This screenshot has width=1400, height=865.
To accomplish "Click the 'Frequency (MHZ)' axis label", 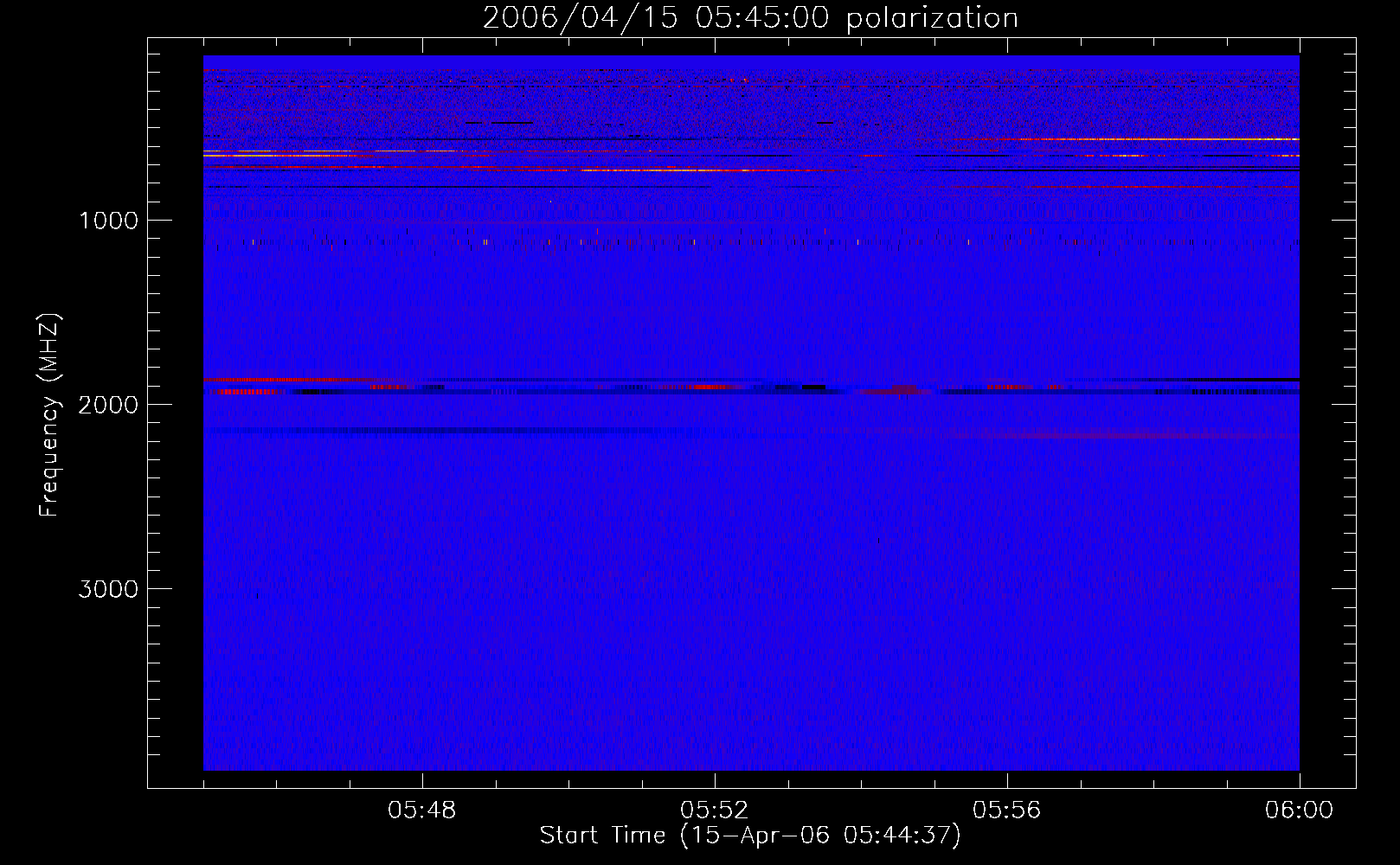I will click(50, 415).
